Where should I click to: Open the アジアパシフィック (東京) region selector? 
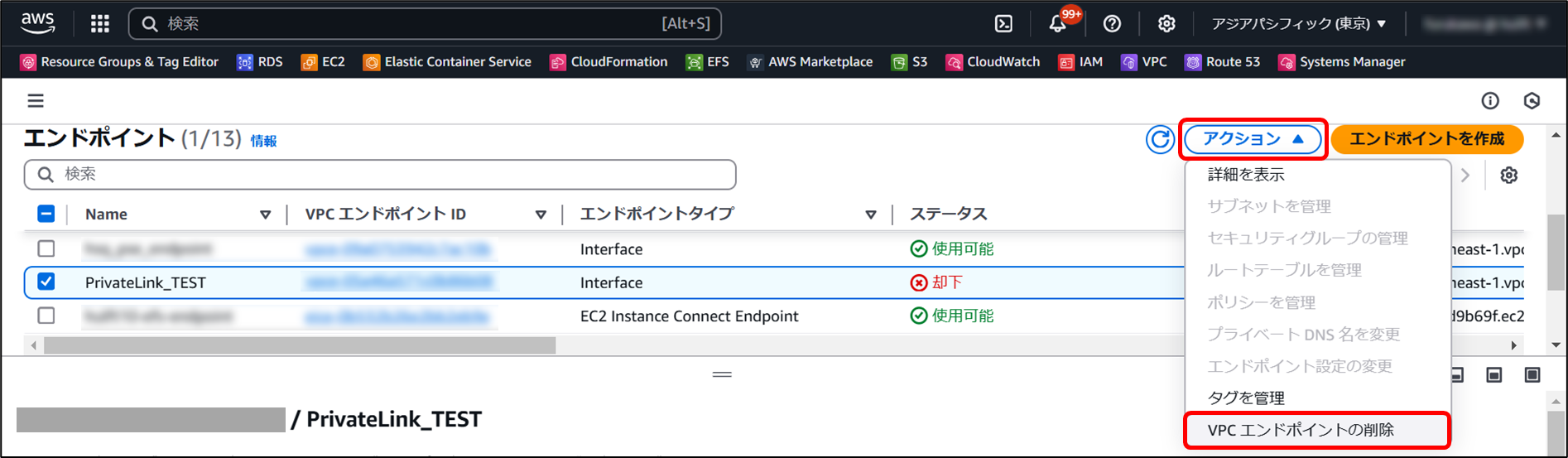[1298, 23]
